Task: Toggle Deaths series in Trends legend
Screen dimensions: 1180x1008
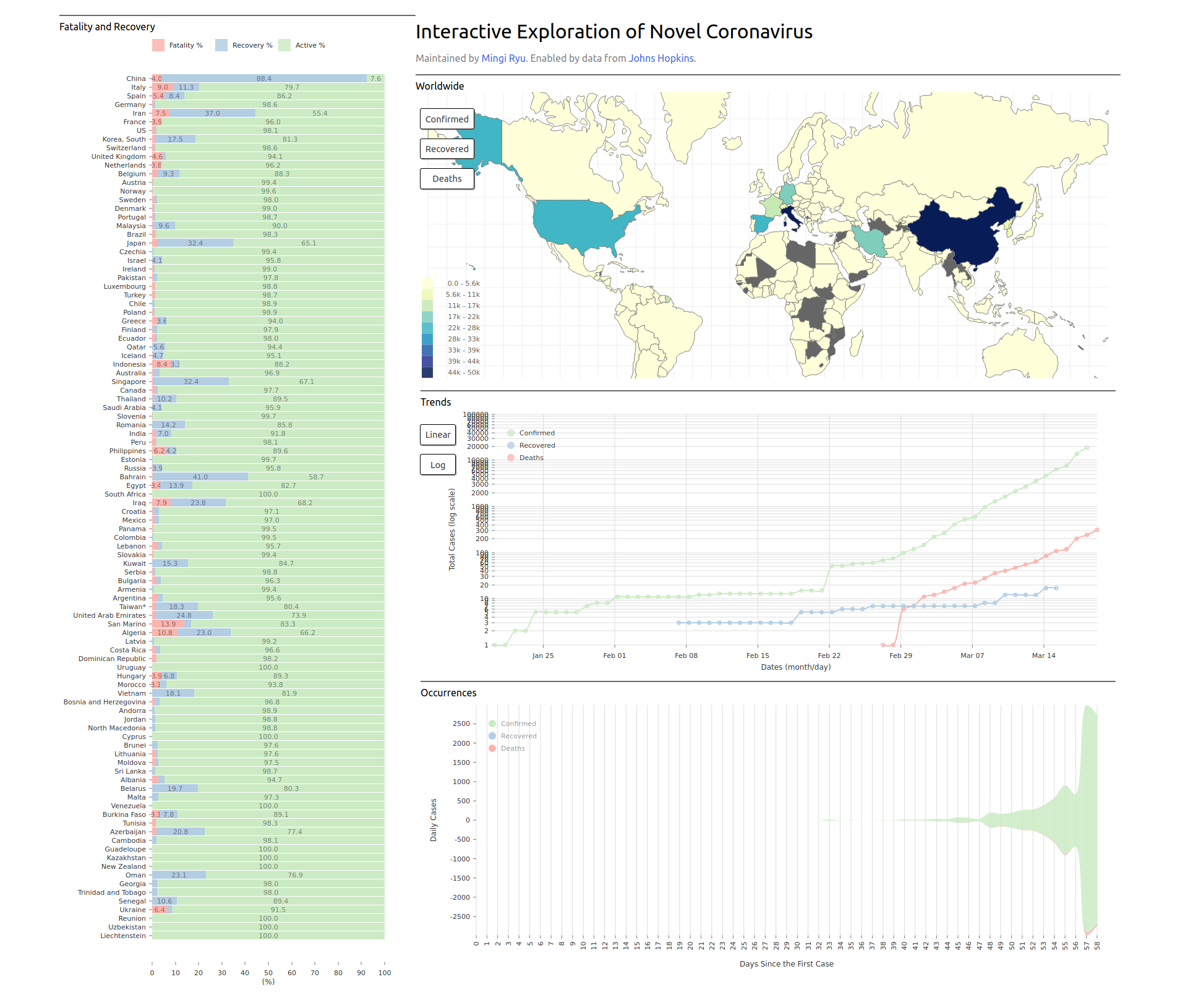Action: [525, 458]
